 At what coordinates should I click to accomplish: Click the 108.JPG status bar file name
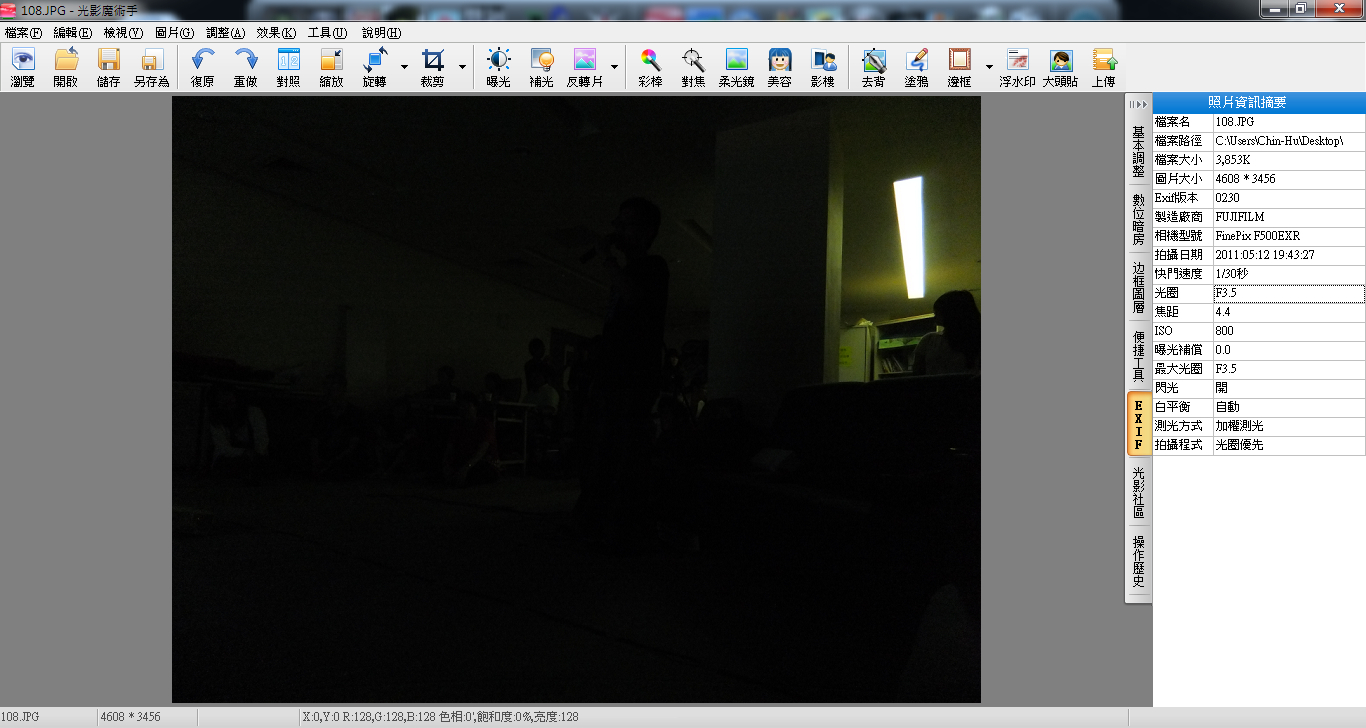pos(20,717)
